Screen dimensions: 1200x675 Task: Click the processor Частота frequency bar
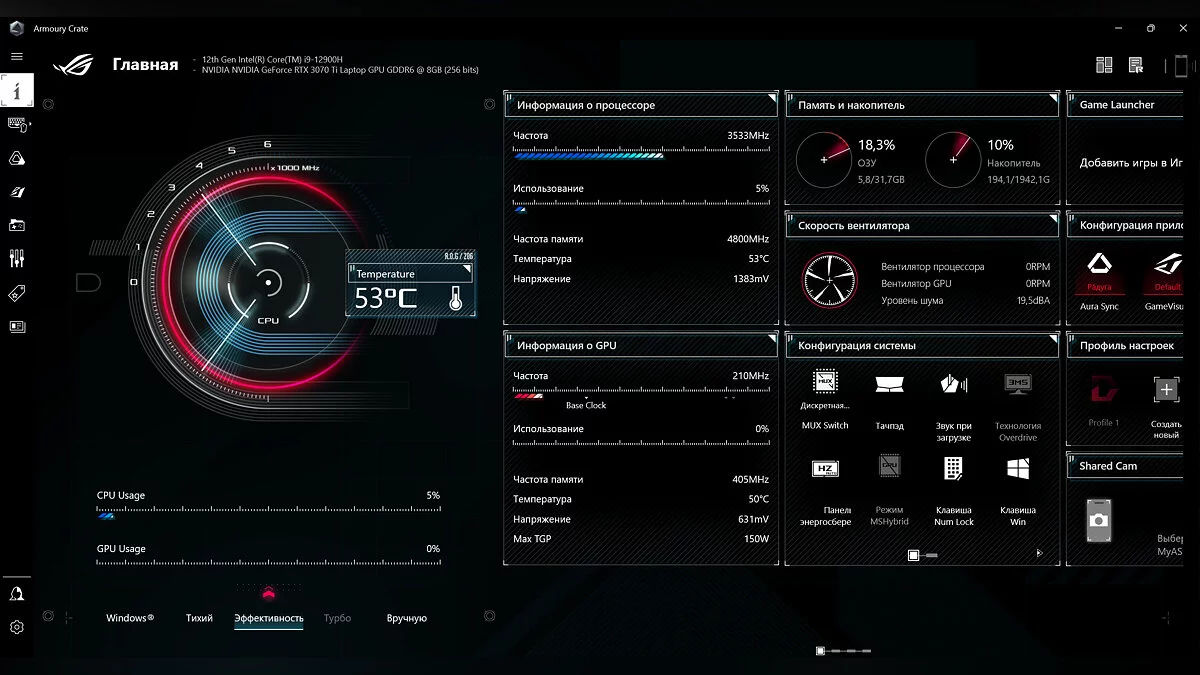tap(641, 155)
